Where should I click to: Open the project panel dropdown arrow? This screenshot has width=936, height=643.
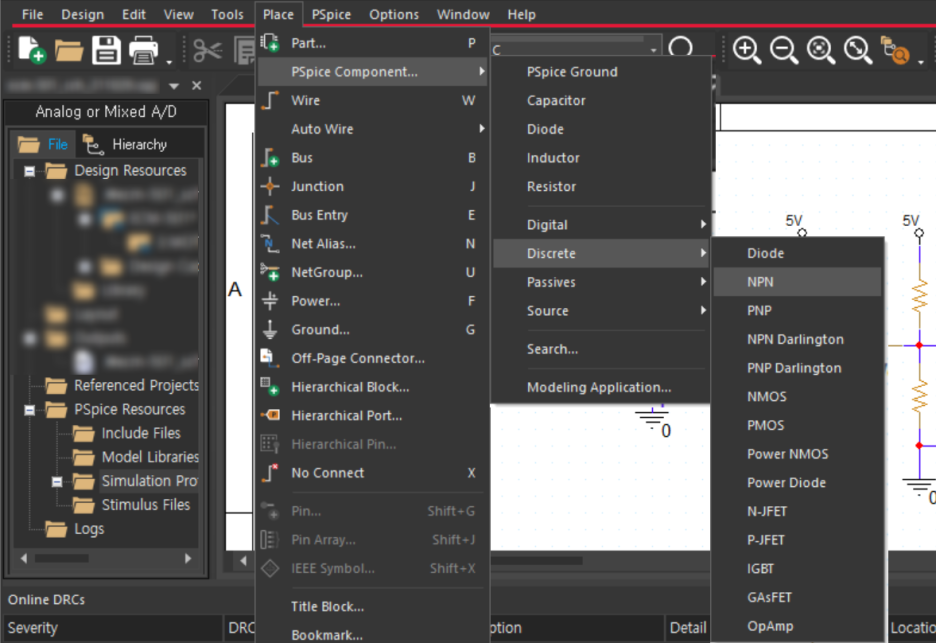[174, 86]
